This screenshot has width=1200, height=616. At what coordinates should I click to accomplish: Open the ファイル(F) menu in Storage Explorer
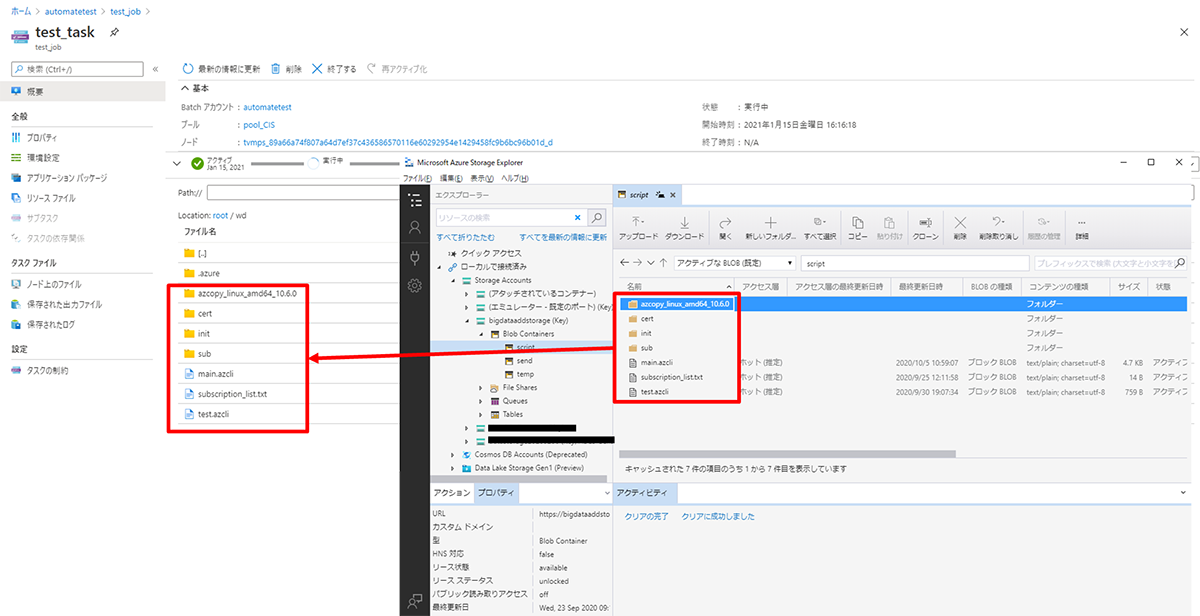(x=418, y=178)
